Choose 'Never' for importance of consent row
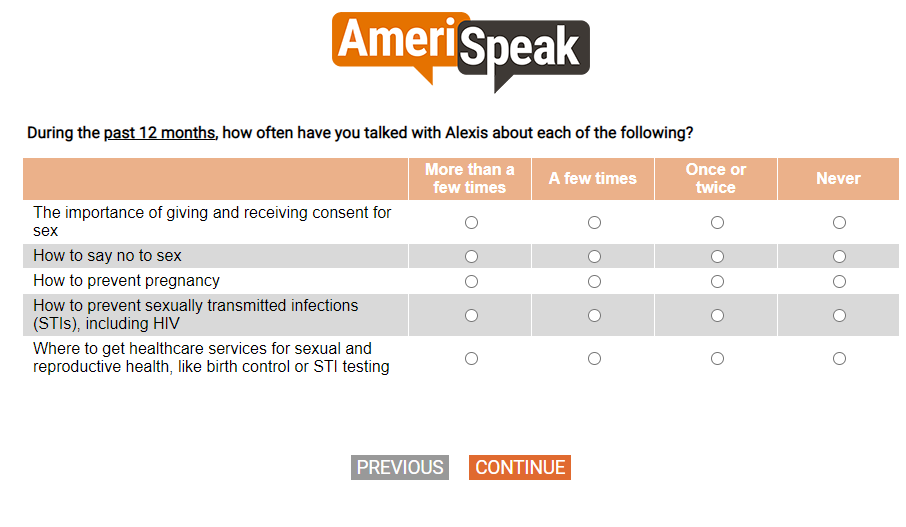 (840, 222)
